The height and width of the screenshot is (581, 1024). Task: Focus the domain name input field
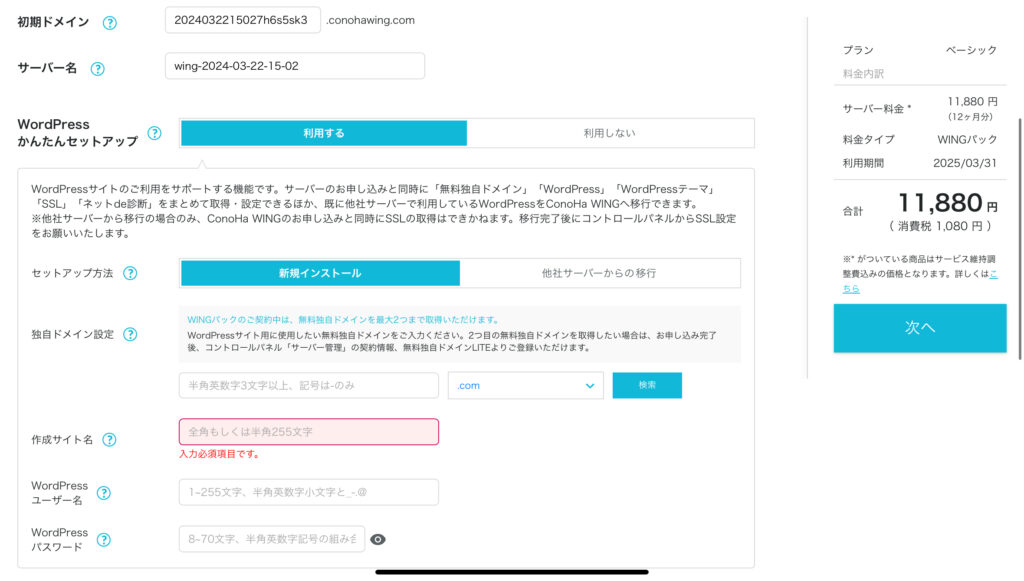point(308,386)
